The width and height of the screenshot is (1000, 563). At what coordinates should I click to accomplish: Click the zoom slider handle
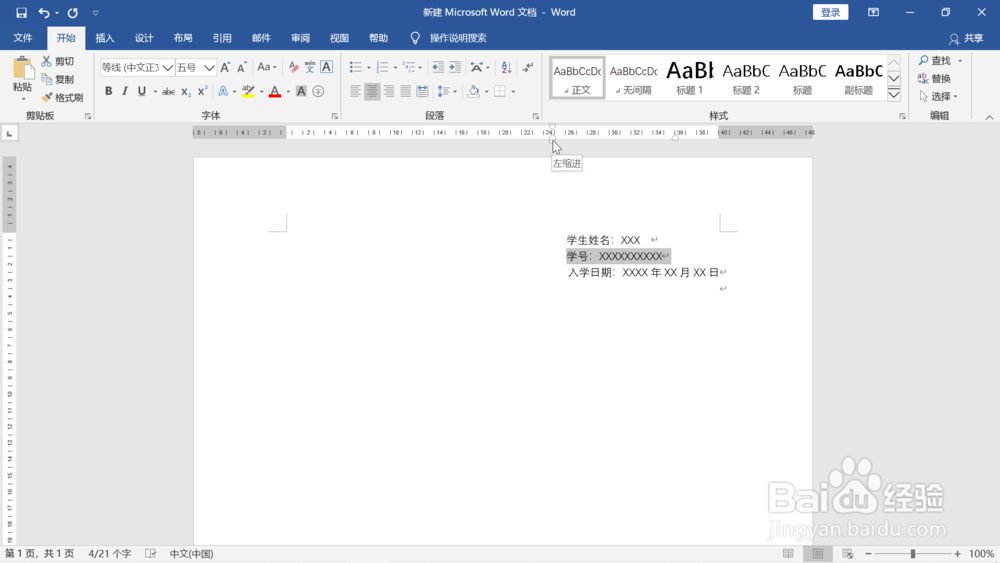[x=913, y=553]
